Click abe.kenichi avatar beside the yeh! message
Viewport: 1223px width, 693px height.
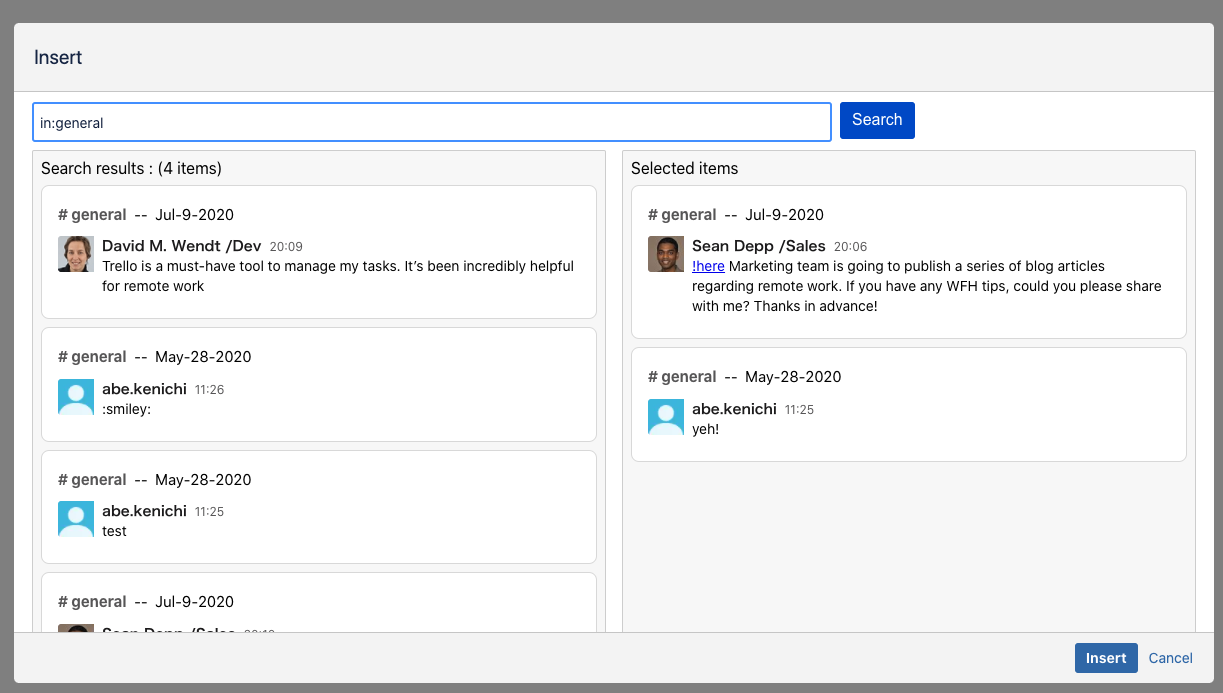tap(666, 417)
